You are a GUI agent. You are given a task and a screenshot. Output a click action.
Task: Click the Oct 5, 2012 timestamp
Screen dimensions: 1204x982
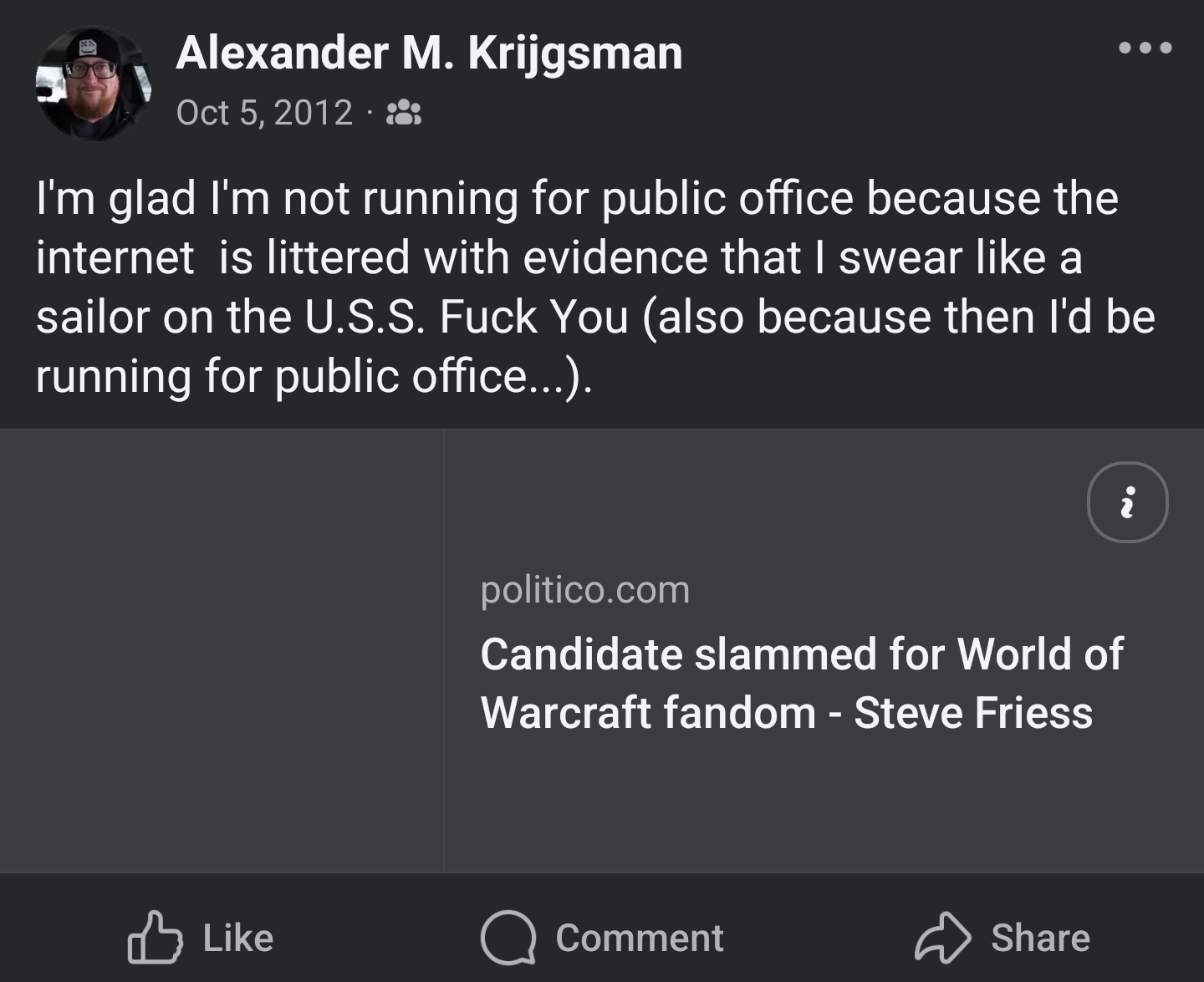(264, 113)
